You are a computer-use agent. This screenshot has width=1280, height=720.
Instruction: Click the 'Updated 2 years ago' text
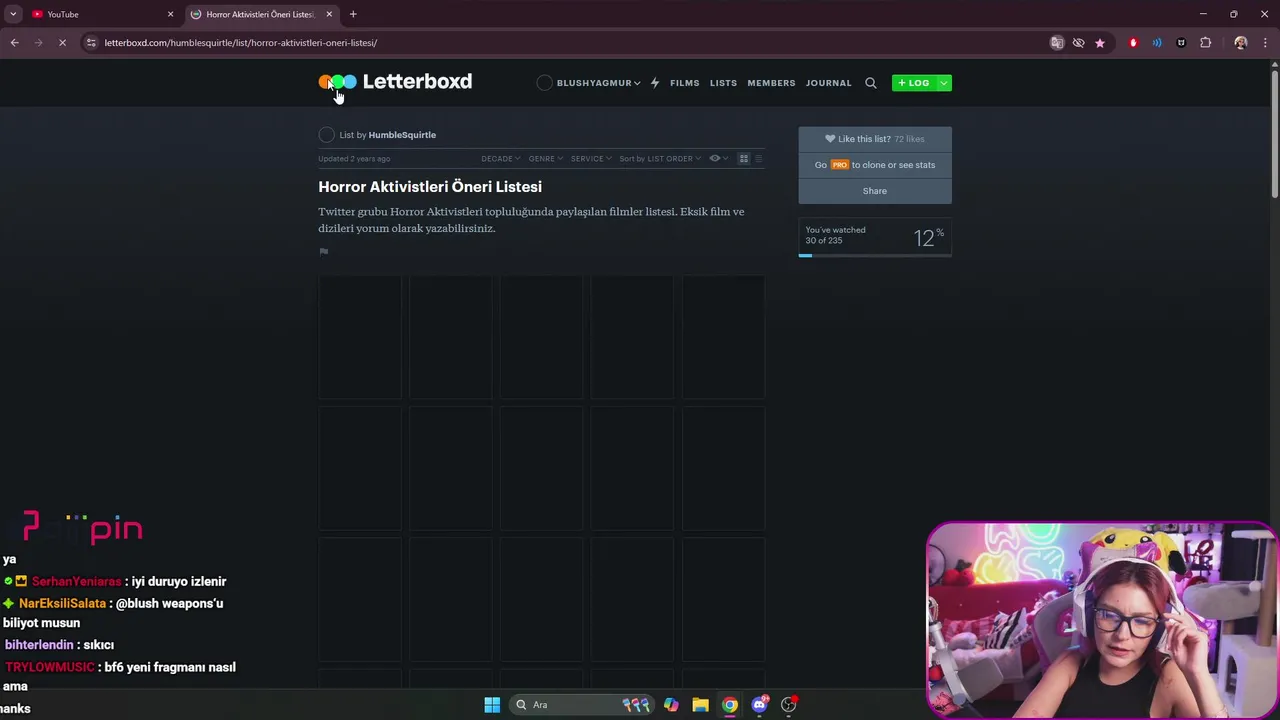click(x=354, y=159)
